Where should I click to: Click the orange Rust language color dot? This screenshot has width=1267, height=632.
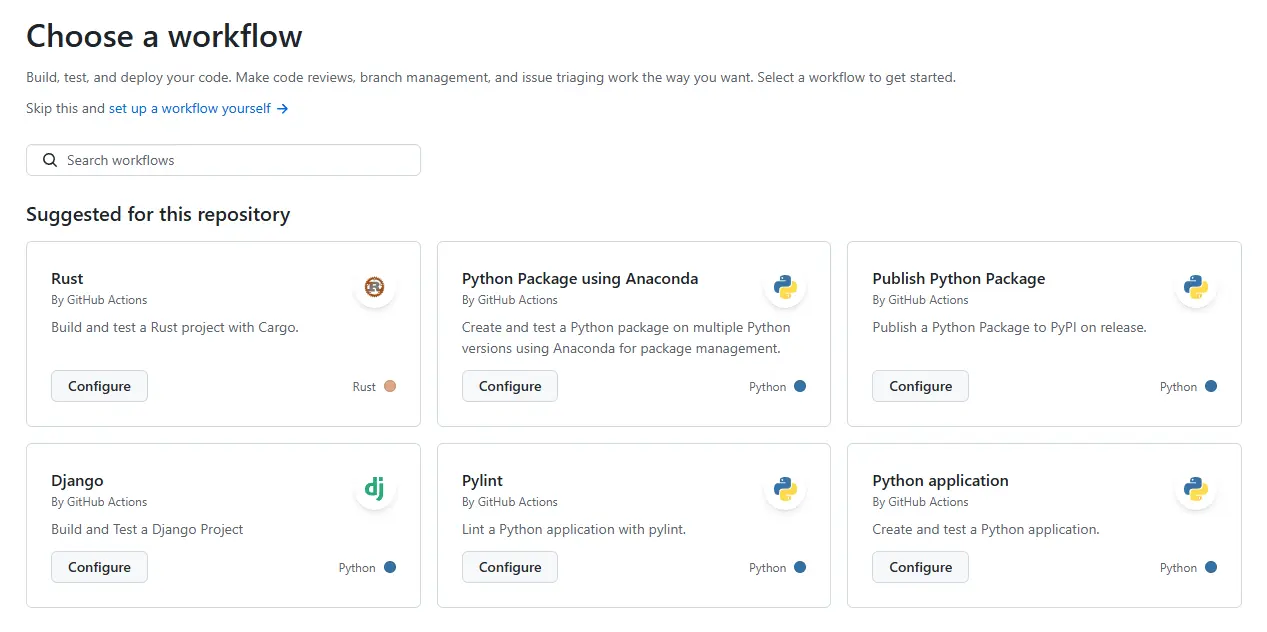(x=390, y=386)
